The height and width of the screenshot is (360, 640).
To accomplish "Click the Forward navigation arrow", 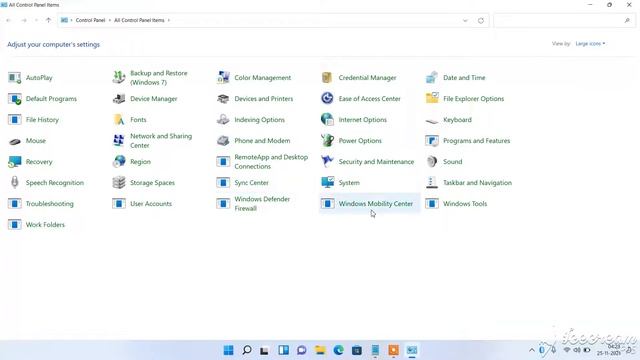I will click(24, 20).
